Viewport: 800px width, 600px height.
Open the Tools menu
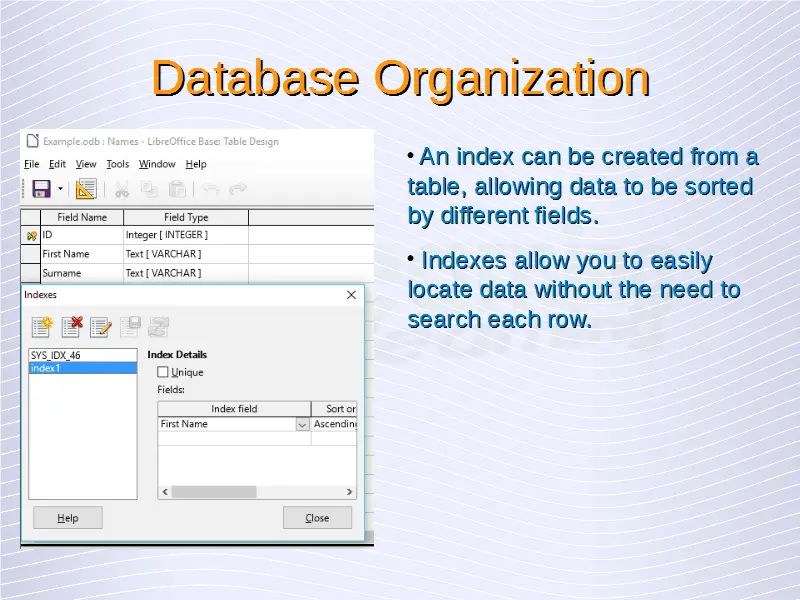click(x=117, y=164)
